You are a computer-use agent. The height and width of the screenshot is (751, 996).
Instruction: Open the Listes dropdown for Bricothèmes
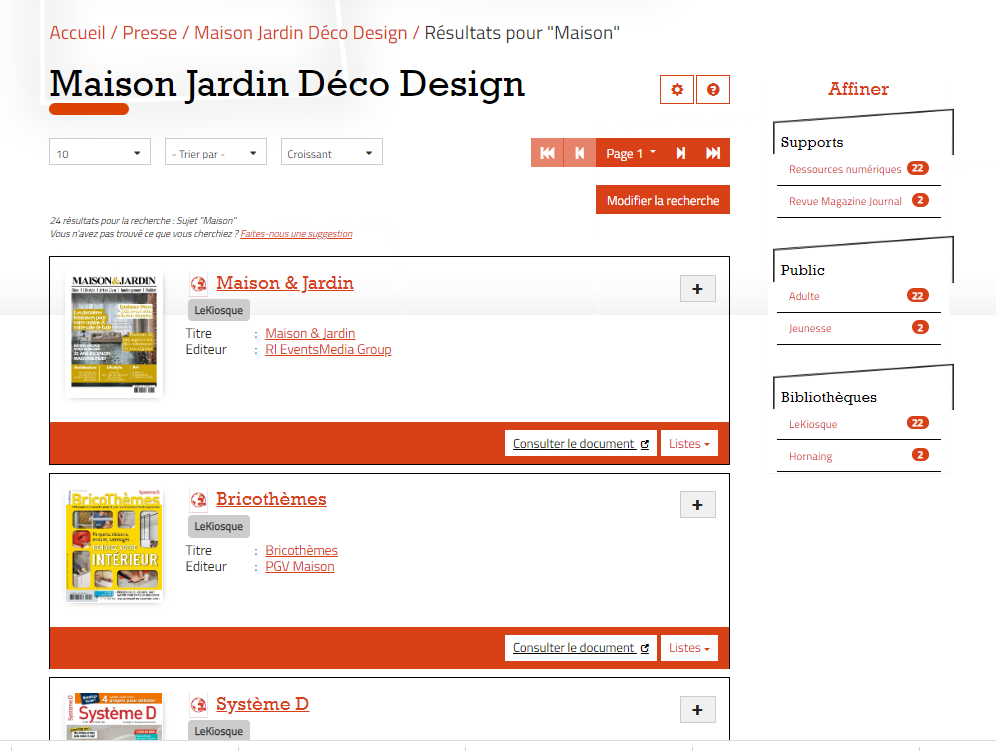click(x=689, y=648)
